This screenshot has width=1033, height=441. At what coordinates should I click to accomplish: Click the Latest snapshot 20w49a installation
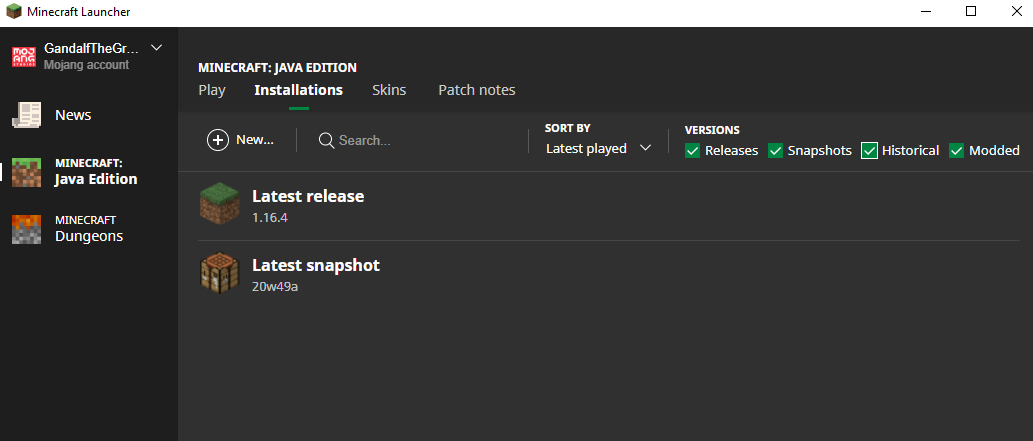[x=315, y=275]
